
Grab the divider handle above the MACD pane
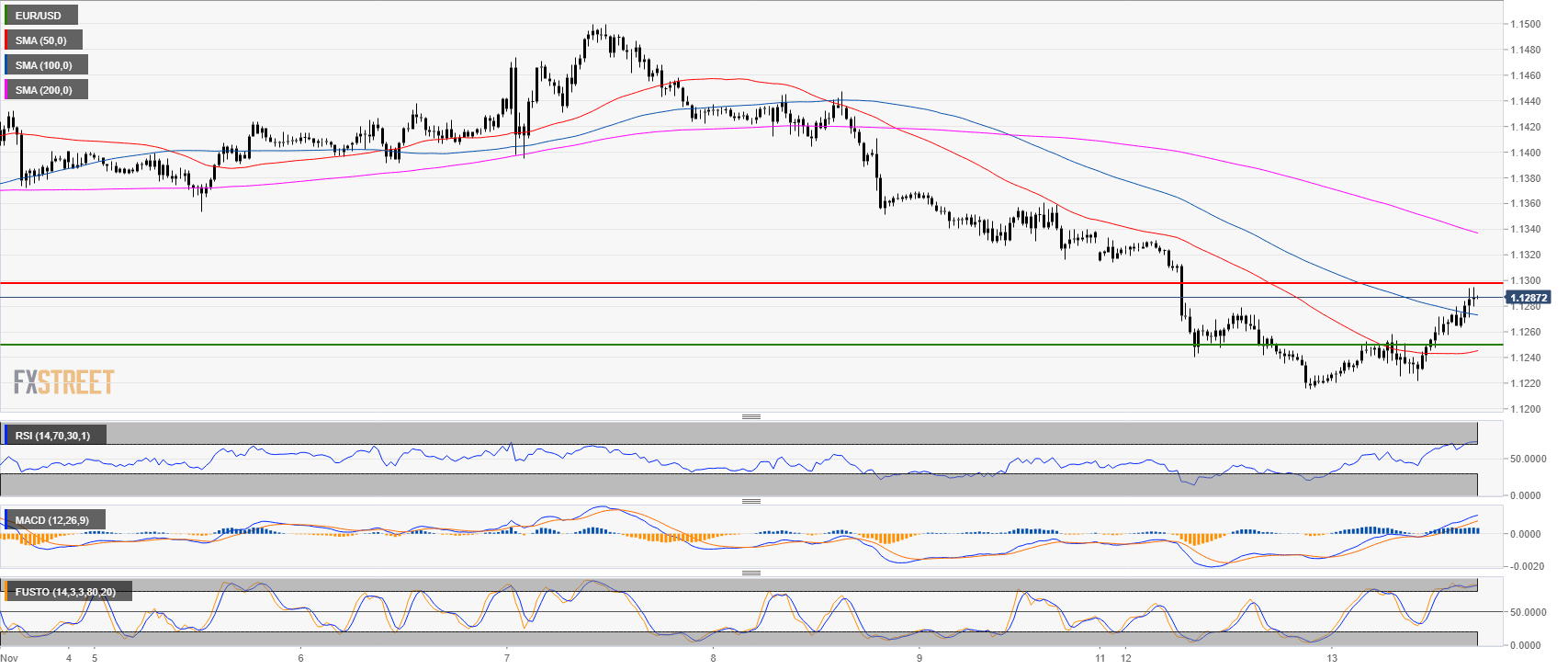coord(750,501)
